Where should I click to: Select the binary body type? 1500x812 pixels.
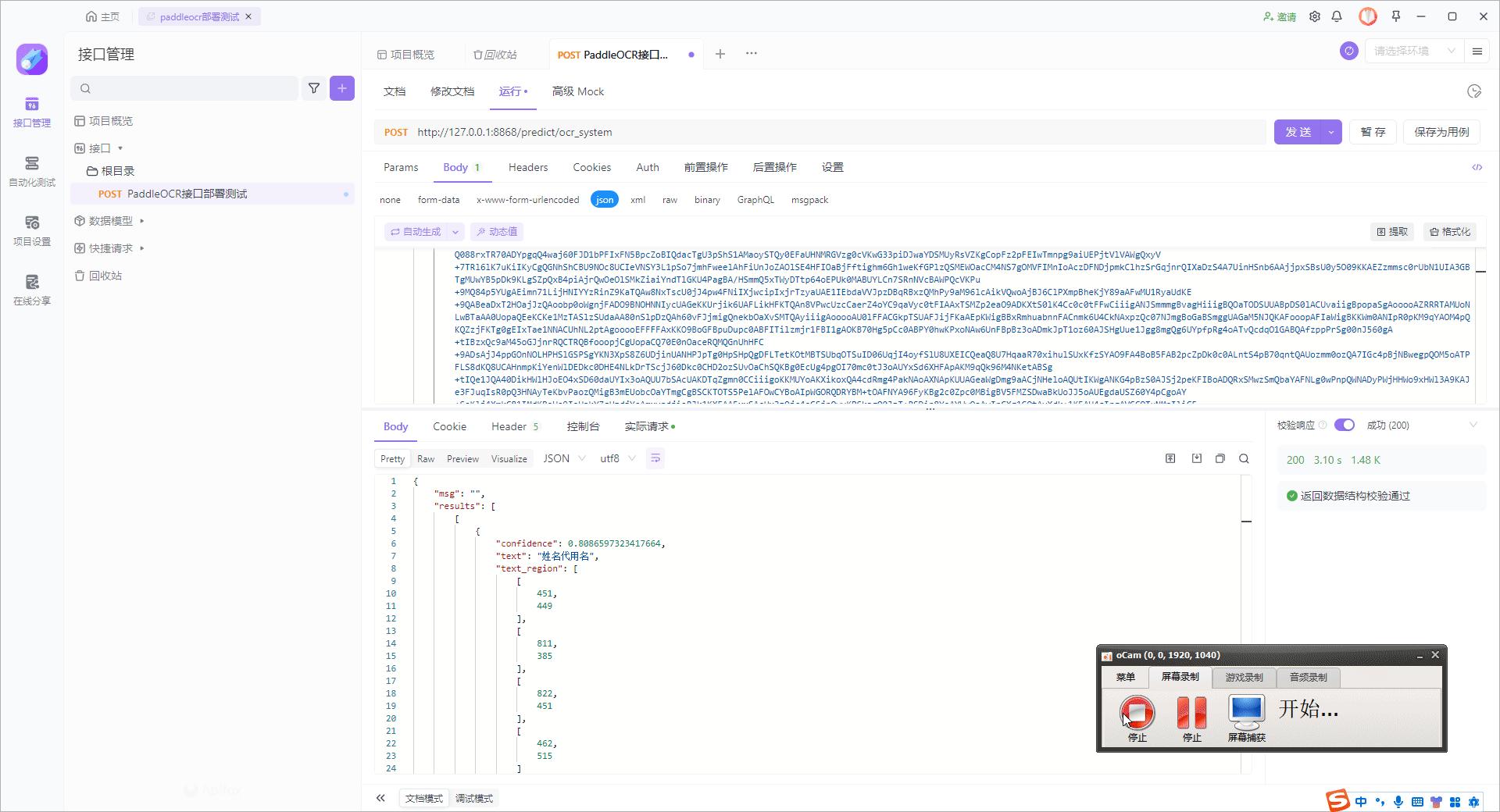click(x=707, y=200)
